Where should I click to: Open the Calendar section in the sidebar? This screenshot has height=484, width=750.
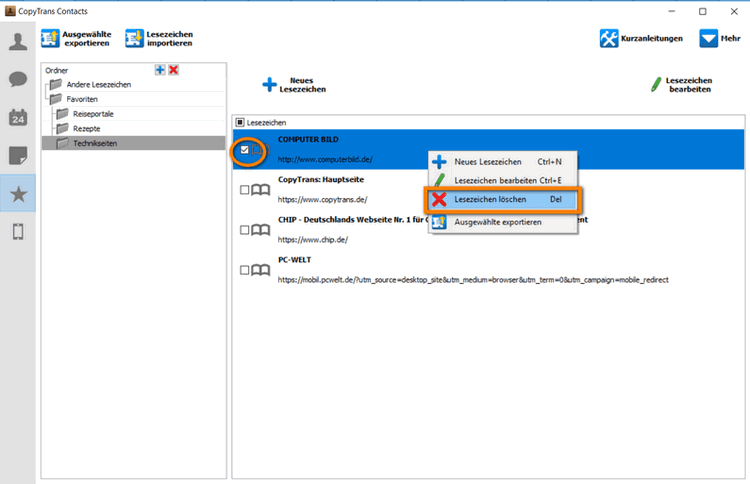pos(18,118)
